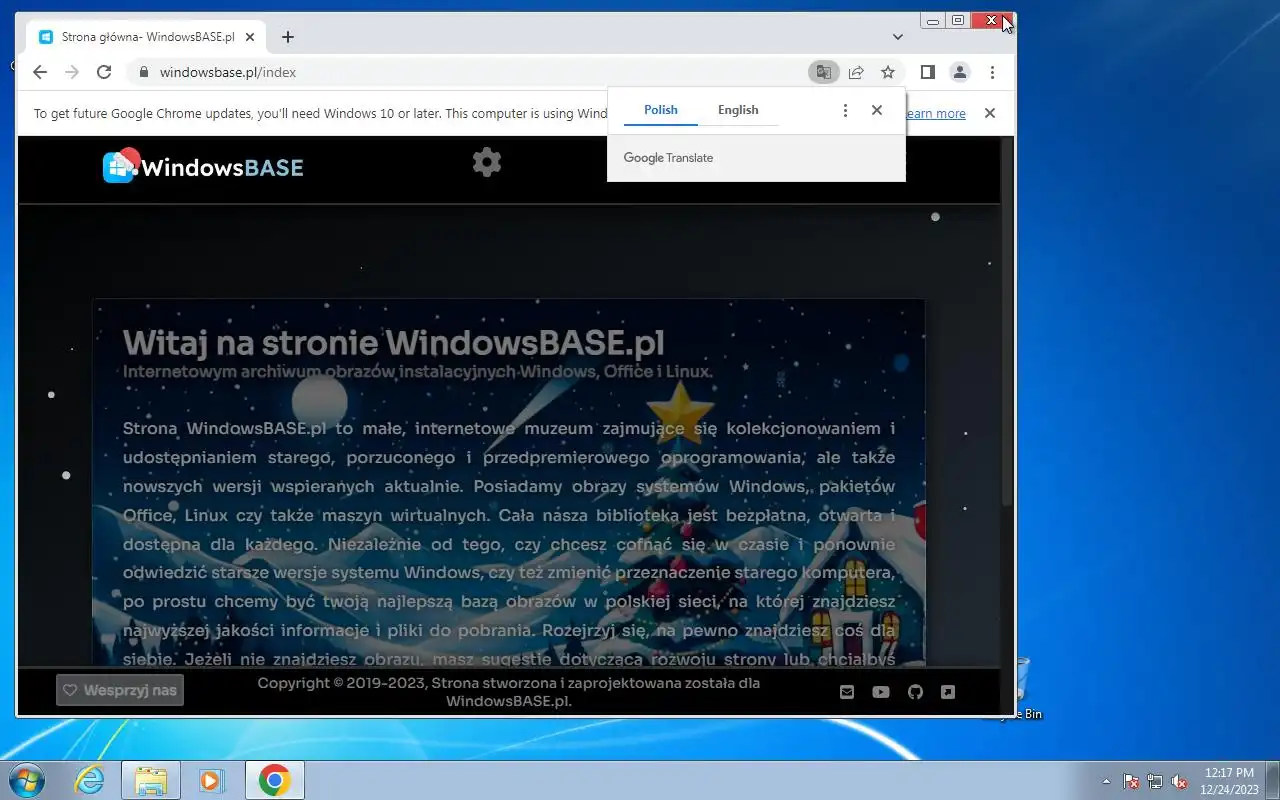Open the Windows Start menu

pos(26,780)
